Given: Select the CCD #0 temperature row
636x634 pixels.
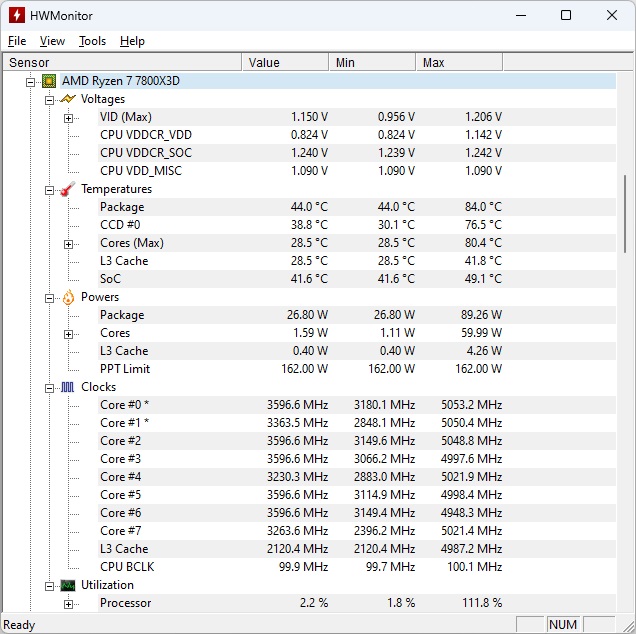Looking at the screenshot, I should (357, 225).
